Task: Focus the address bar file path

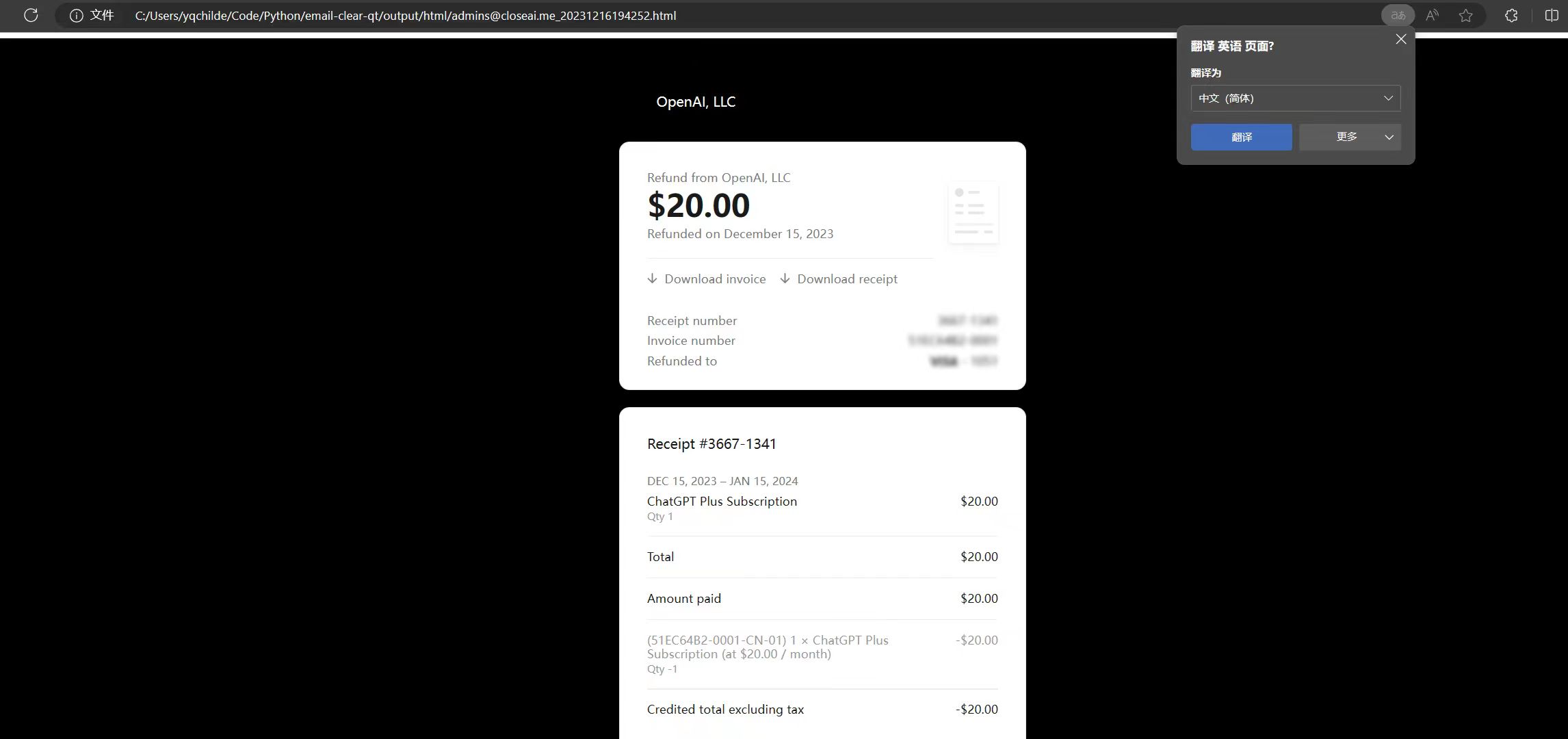Action: (x=405, y=15)
